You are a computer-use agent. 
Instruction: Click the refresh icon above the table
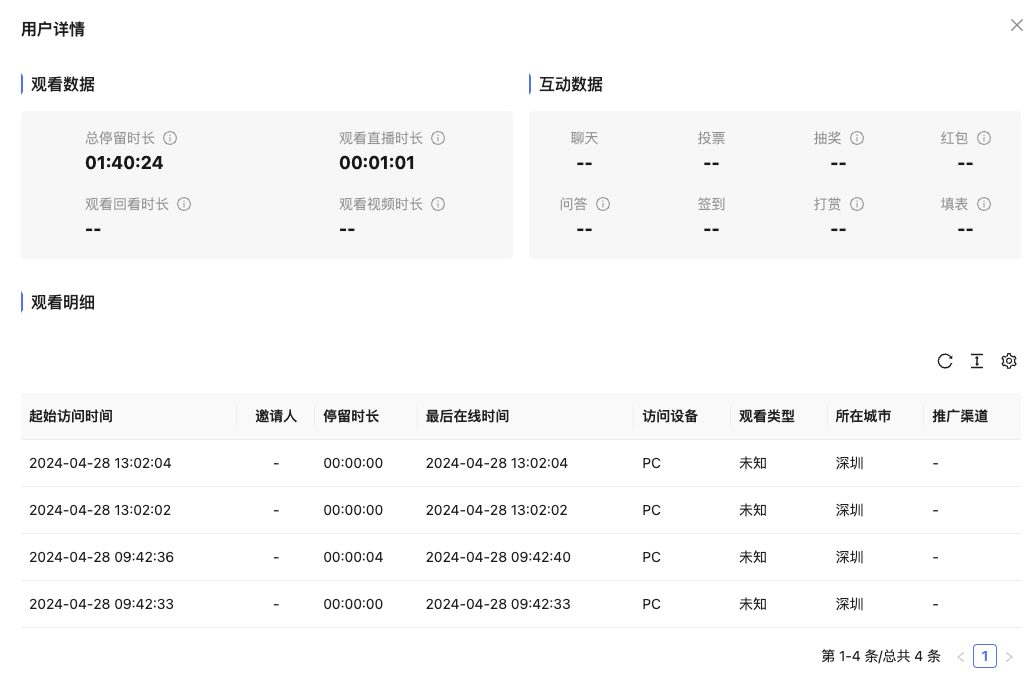[x=945, y=361]
